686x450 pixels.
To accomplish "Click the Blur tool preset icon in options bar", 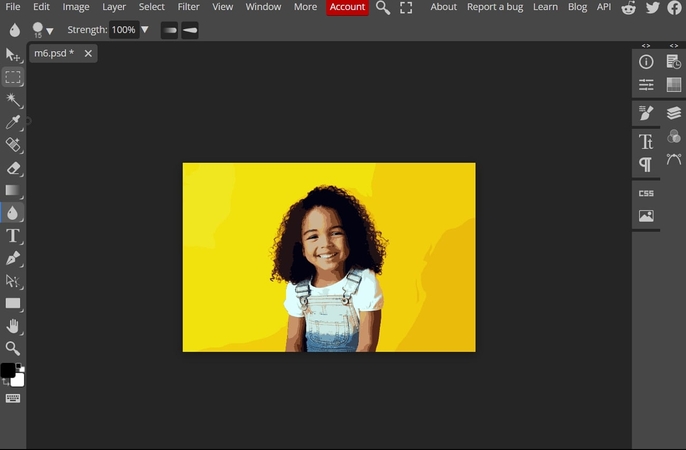I will 14,30.
